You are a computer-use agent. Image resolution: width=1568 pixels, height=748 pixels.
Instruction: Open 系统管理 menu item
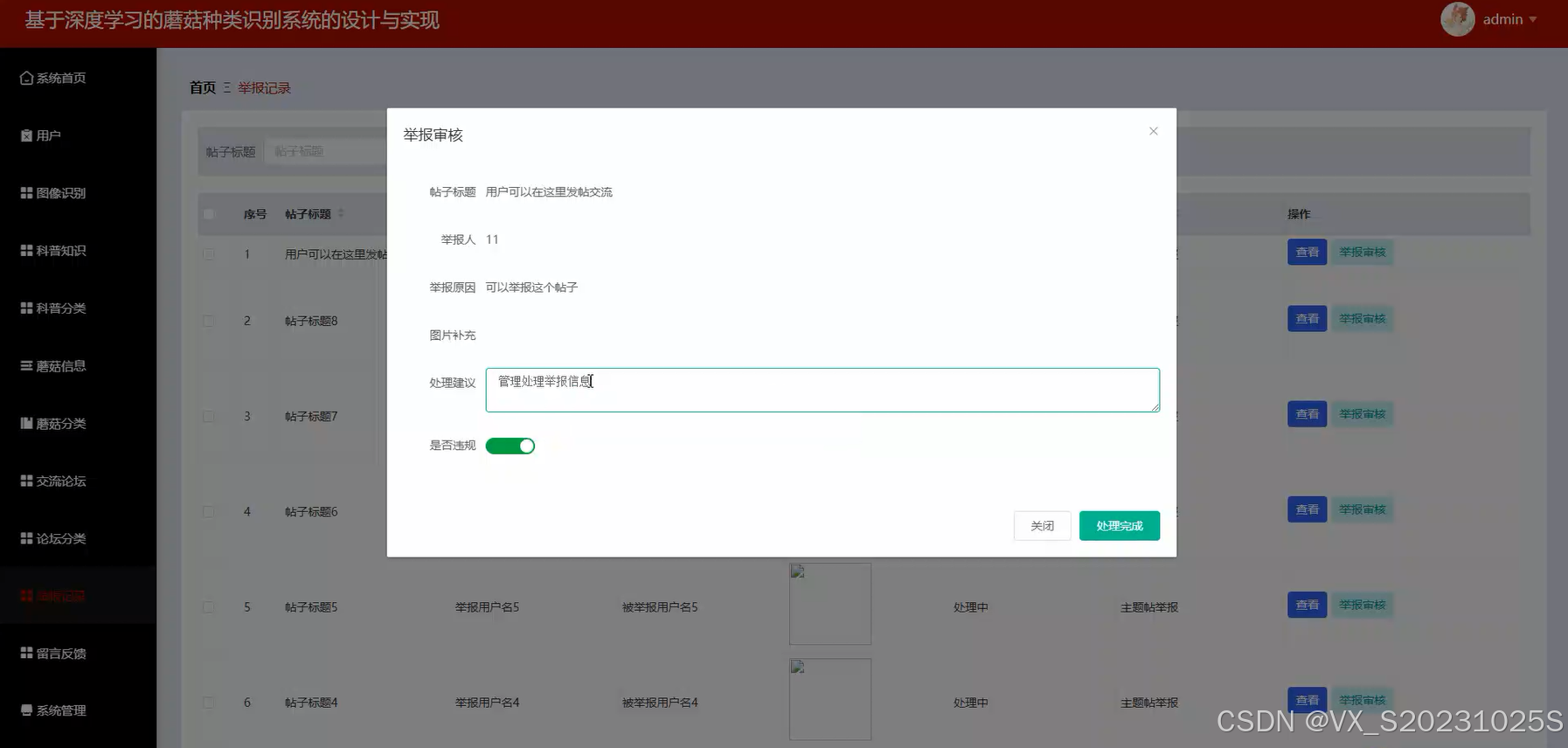click(78, 710)
